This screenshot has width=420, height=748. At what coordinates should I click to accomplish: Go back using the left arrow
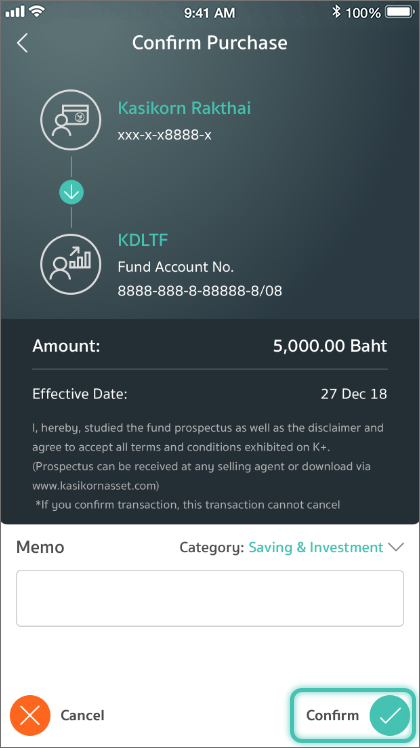pos(22,43)
